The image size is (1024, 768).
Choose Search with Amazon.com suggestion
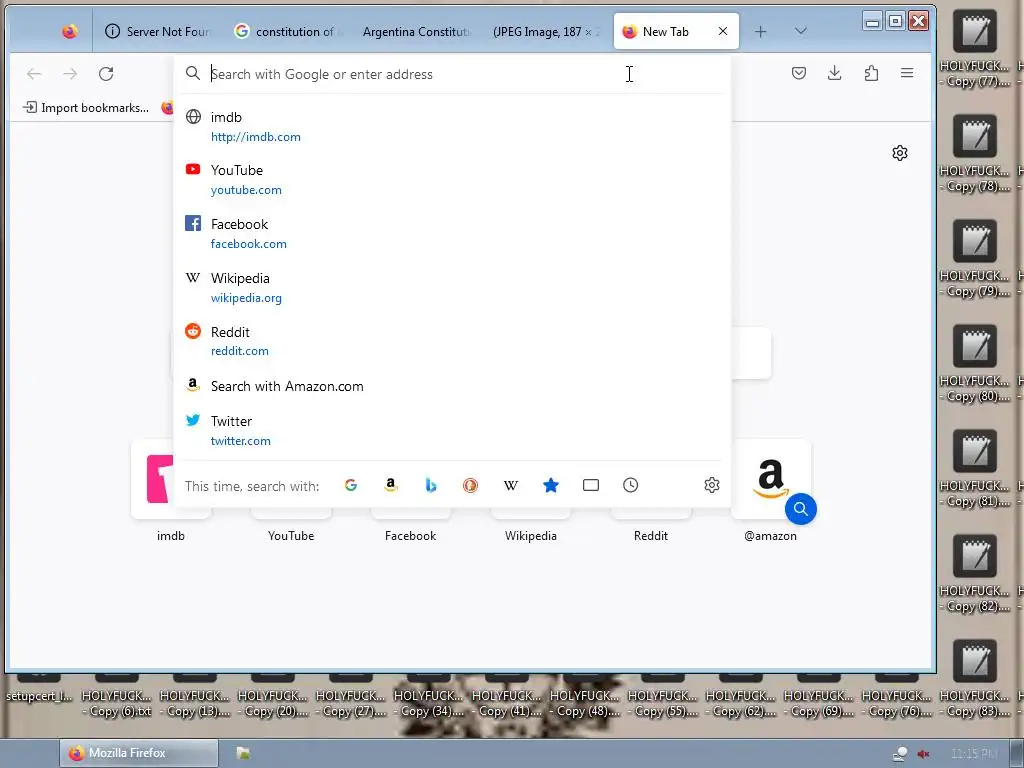point(452,386)
